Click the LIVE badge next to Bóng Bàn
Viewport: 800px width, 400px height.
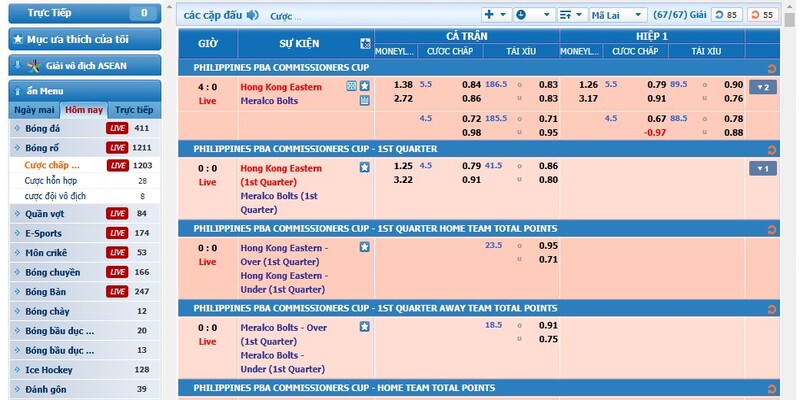pos(117,291)
